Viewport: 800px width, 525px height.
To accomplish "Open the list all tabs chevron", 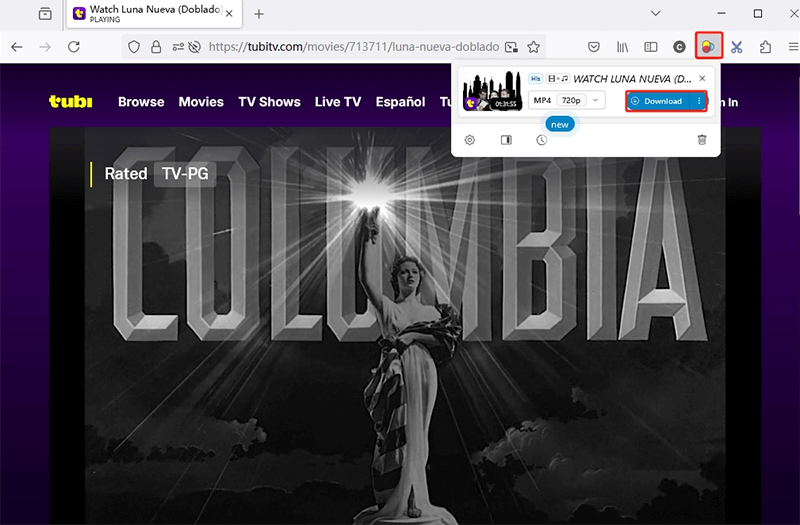I will (655, 14).
